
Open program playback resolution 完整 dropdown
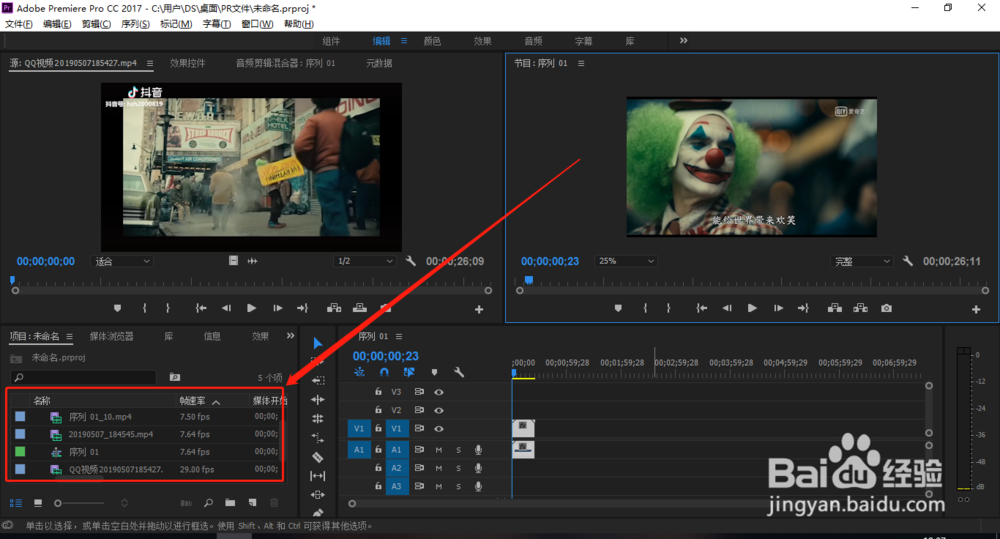click(x=861, y=261)
